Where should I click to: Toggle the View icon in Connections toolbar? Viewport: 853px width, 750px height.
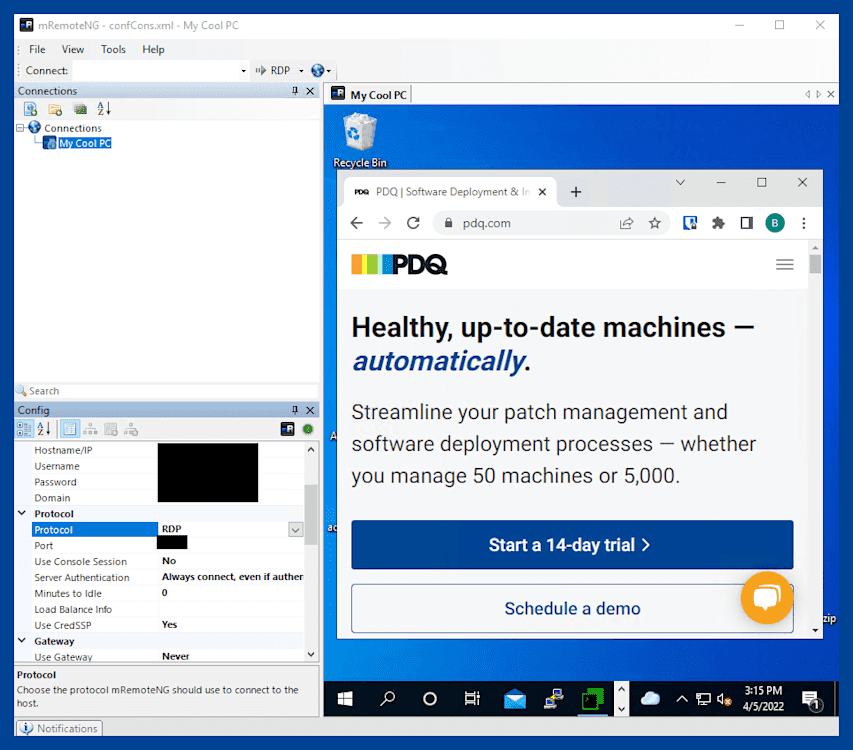coord(80,109)
